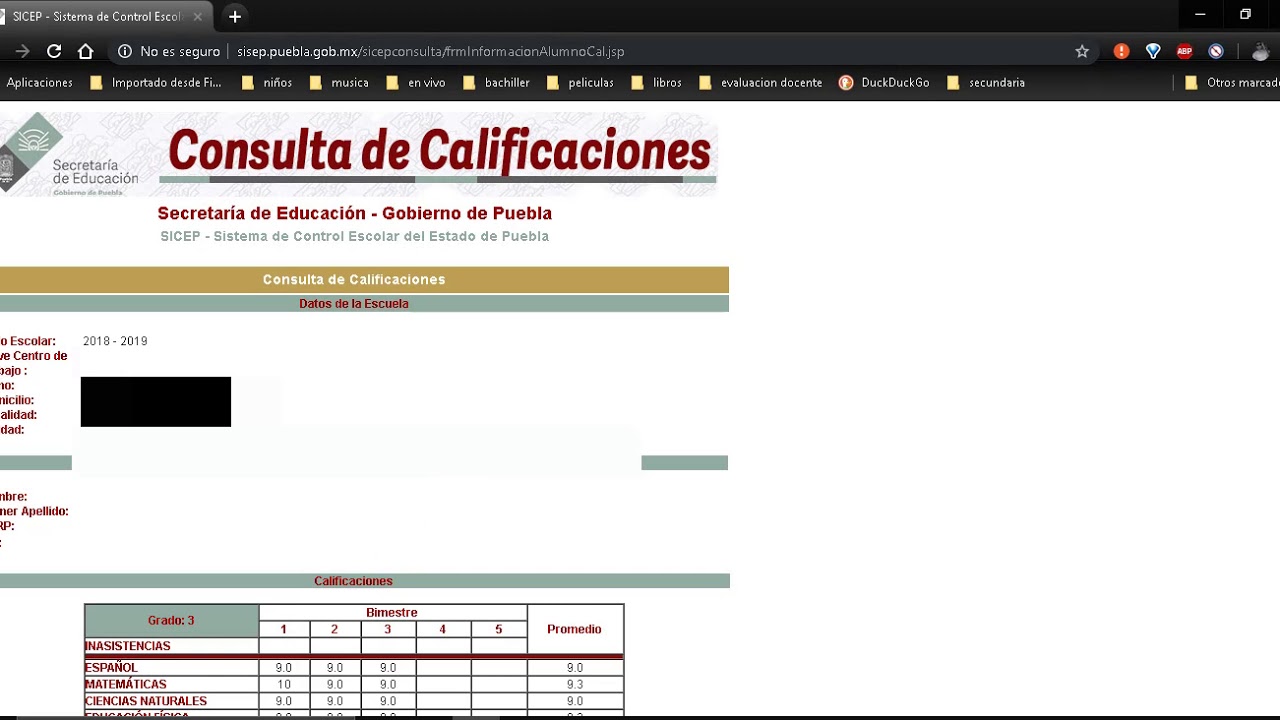This screenshot has height=720, width=1280.
Task: Click the '2018 - 2019' school year value
Action: tap(115, 341)
